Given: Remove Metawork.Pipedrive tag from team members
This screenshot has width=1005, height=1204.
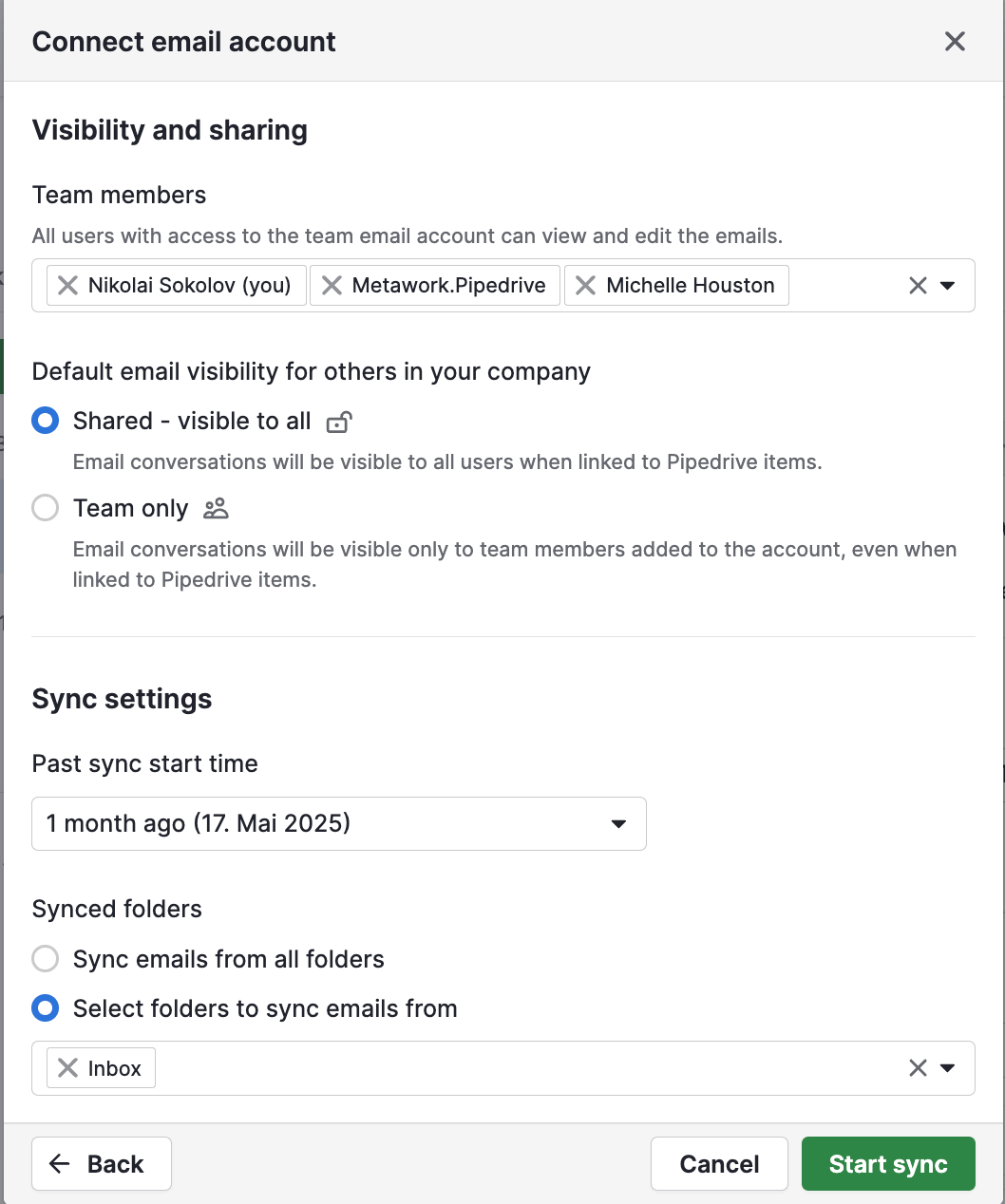Looking at the screenshot, I should 332,286.
